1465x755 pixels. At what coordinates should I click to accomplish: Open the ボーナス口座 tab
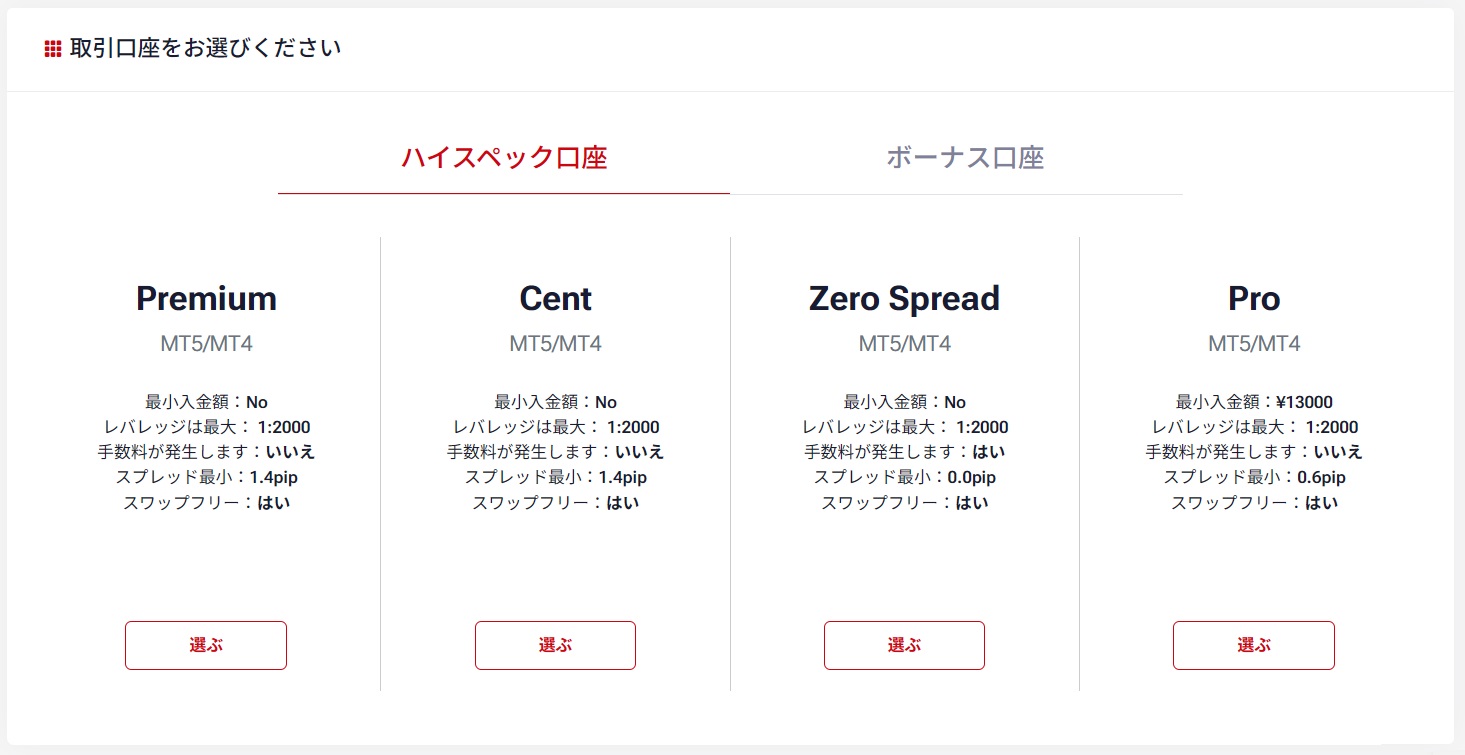tap(965, 158)
